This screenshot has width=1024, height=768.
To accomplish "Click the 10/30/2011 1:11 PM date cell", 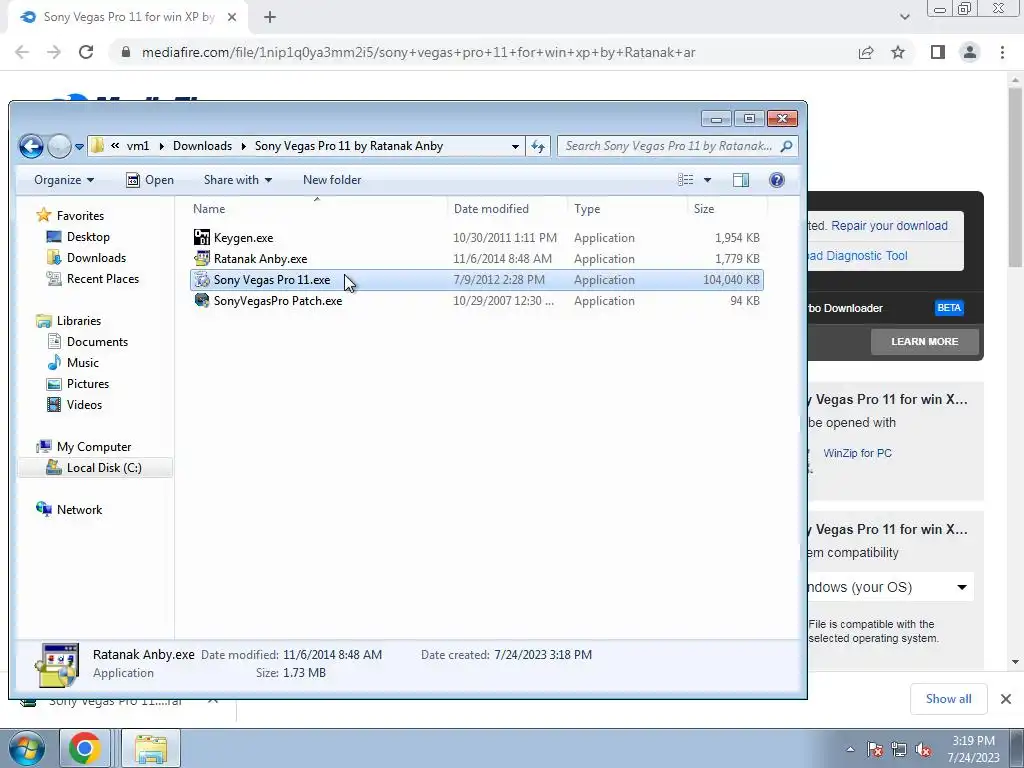I will tap(505, 238).
